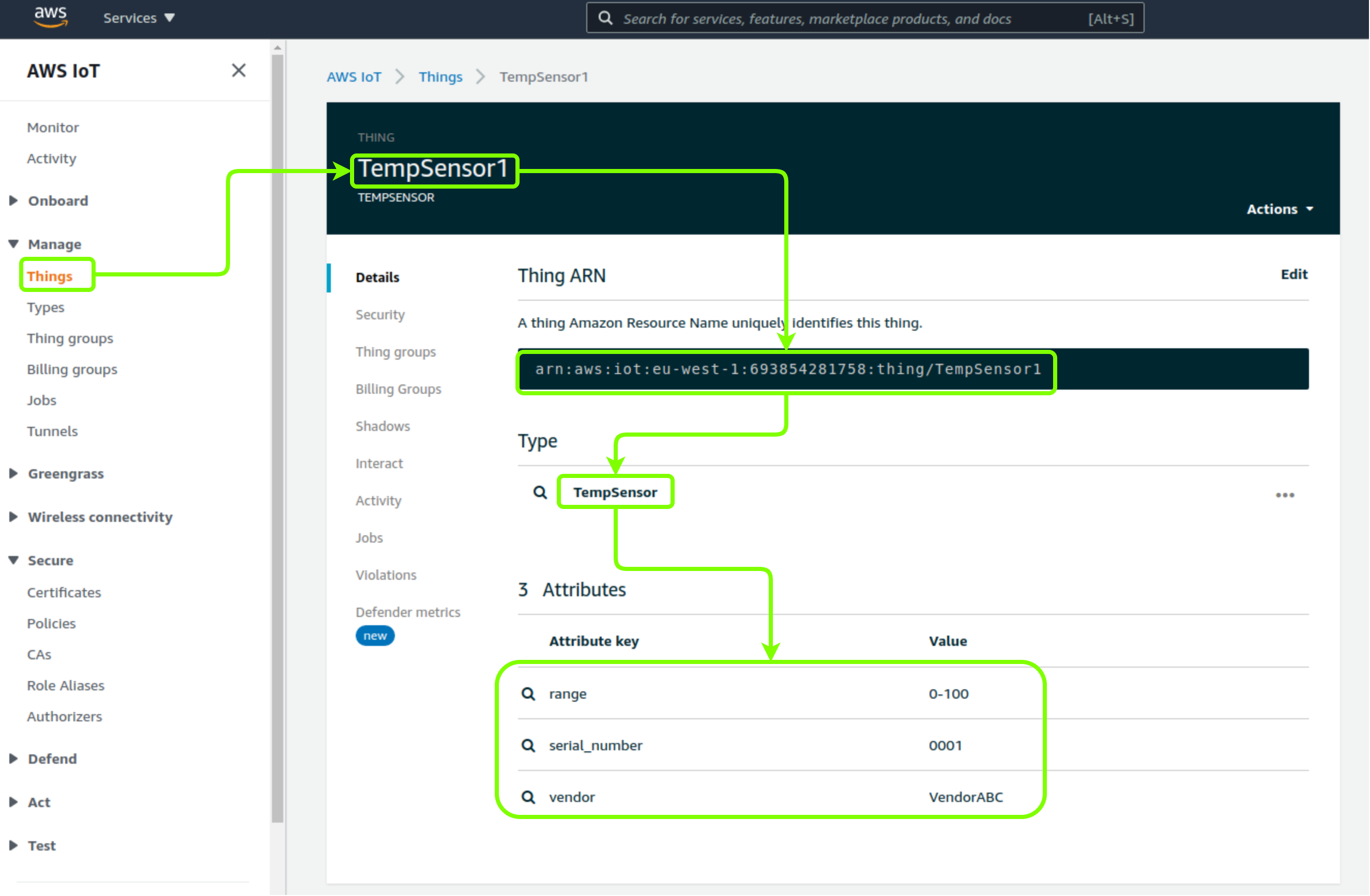Click the magnifier icon beside range attribute
The image size is (1370, 896).
coord(528,694)
